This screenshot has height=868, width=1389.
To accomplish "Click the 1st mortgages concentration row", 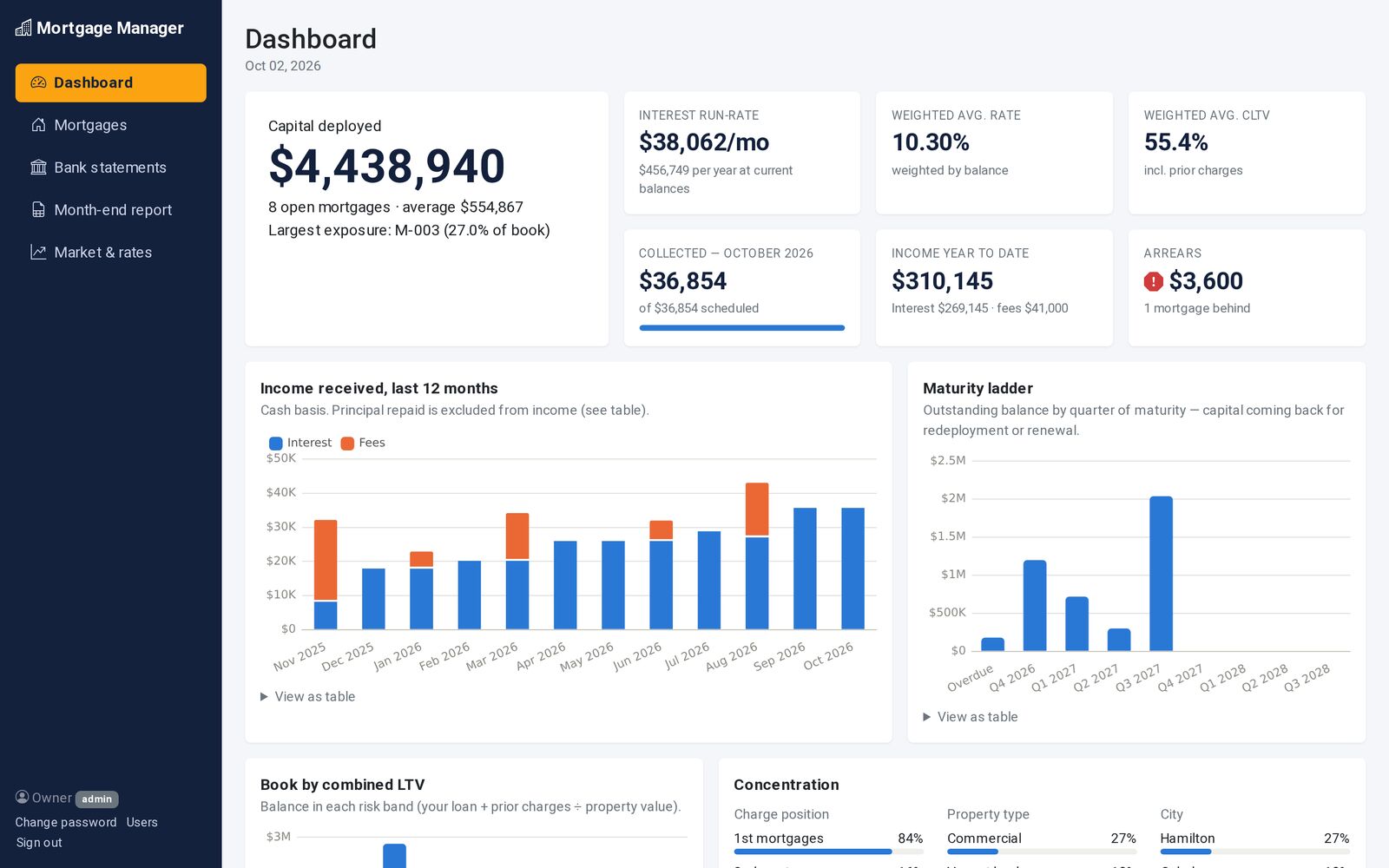I will pos(828,843).
